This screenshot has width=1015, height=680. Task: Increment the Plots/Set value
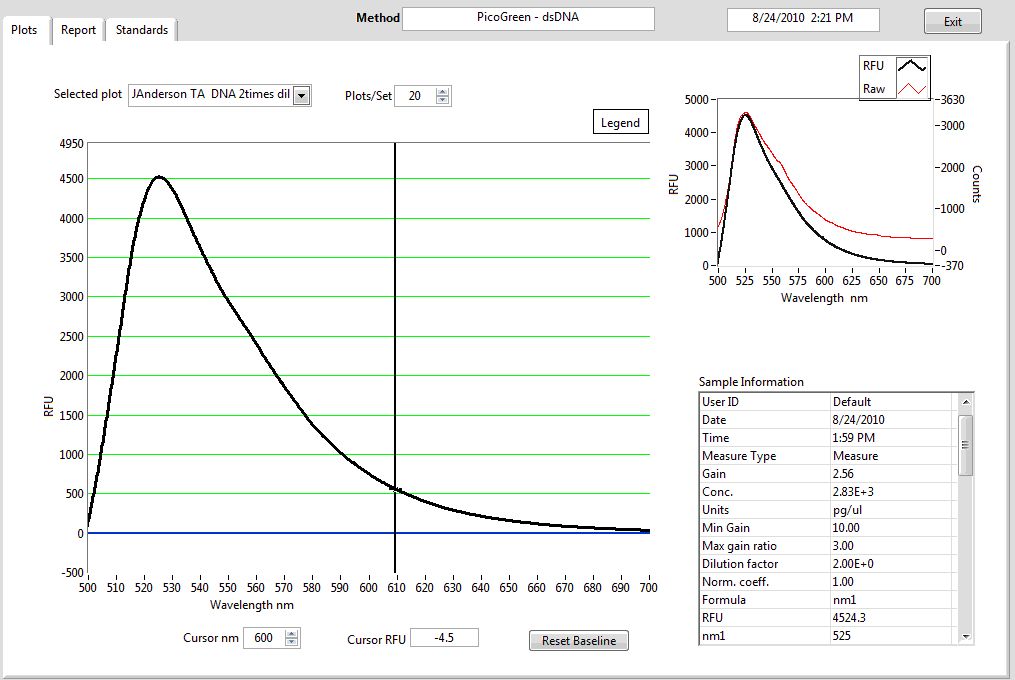[443, 91]
